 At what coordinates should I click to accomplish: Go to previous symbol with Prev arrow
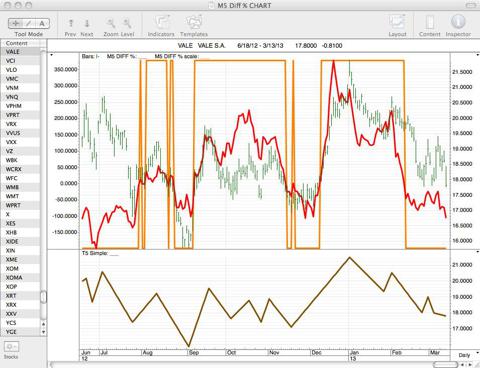71,23
